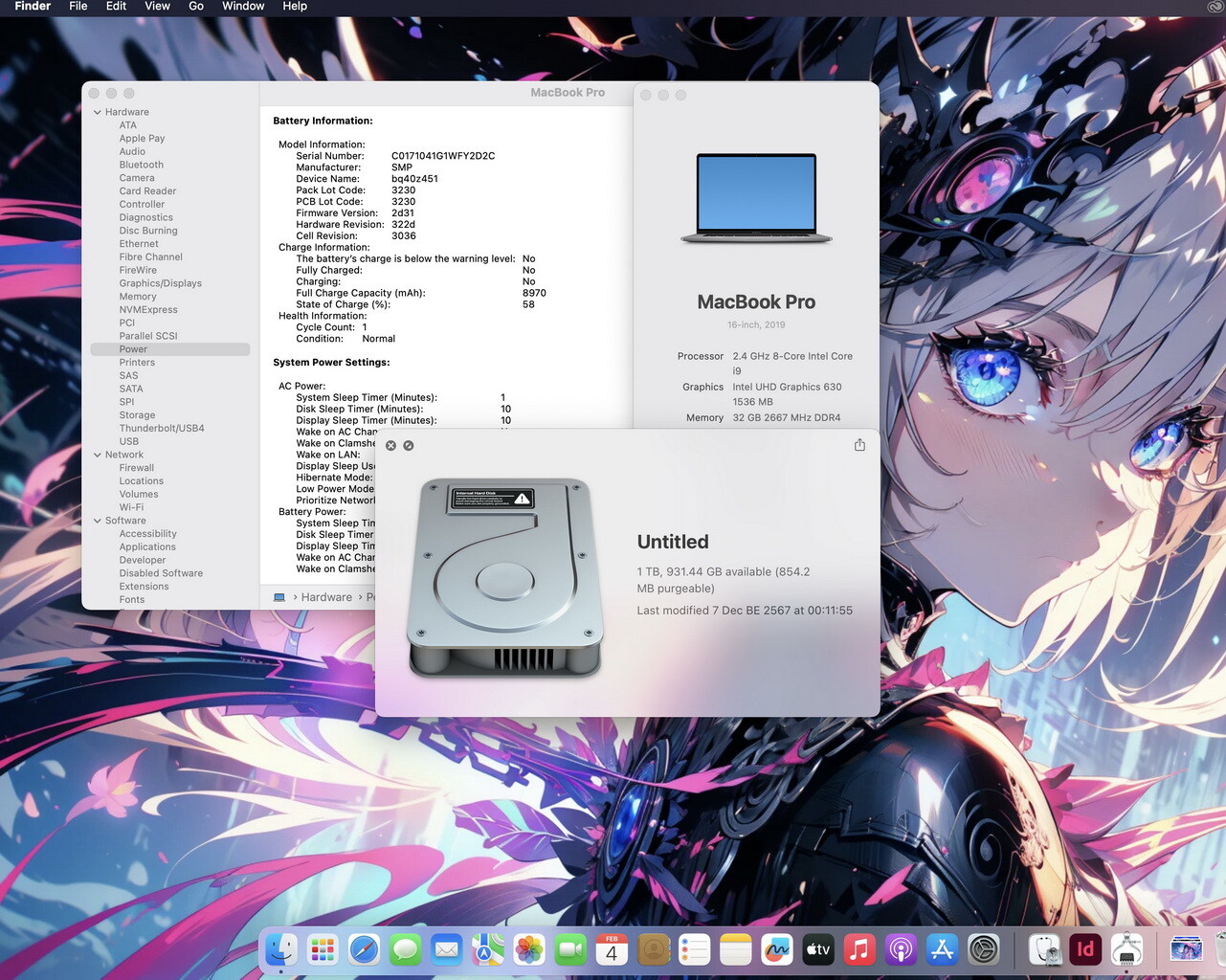Select Fonts under Software

point(132,600)
